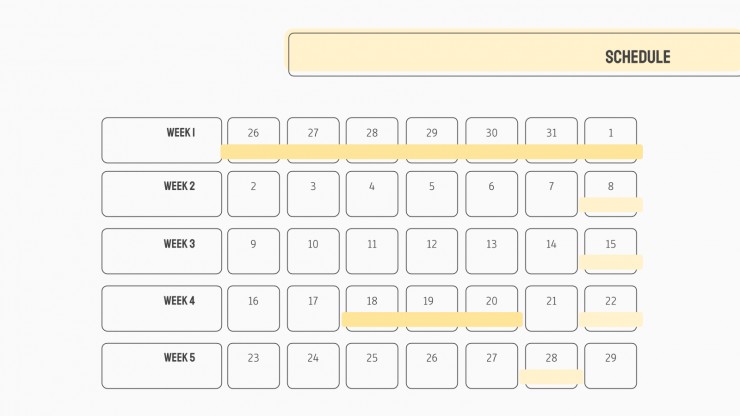Click the SCHEDULE title banner
The image size is (740, 416).
click(514, 54)
